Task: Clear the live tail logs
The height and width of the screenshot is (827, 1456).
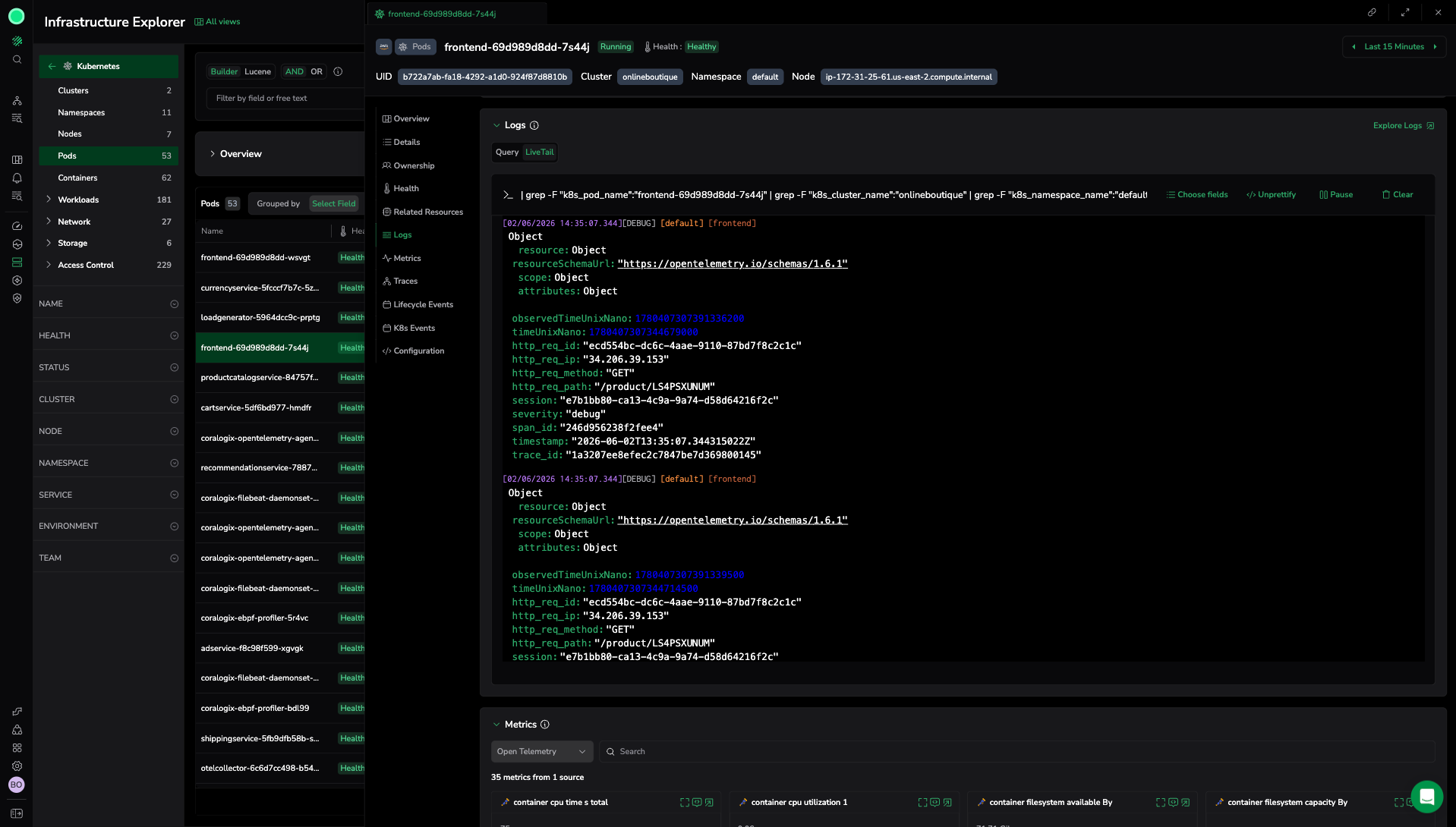Action: (1398, 195)
